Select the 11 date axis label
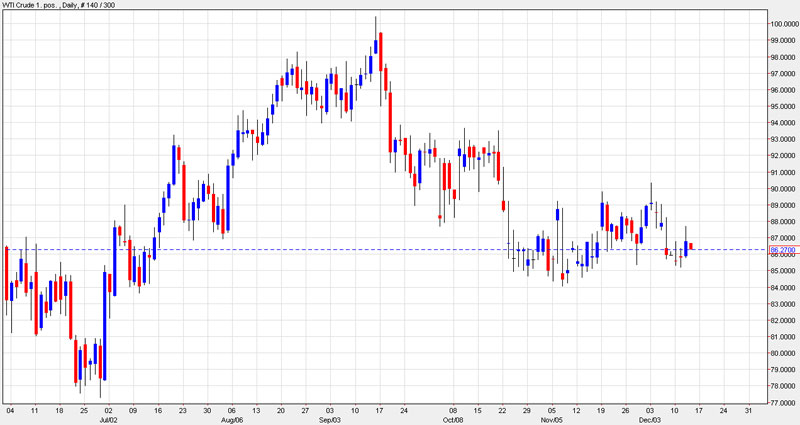Image resolution: width=800 pixels, height=425 pixels. point(34,411)
